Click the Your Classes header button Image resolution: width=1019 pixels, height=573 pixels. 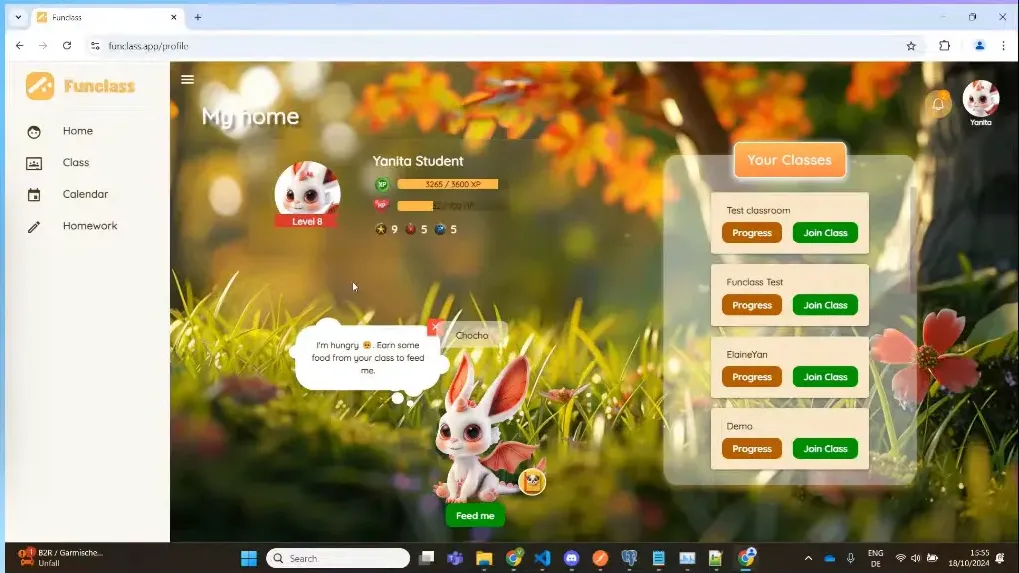click(x=790, y=160)
